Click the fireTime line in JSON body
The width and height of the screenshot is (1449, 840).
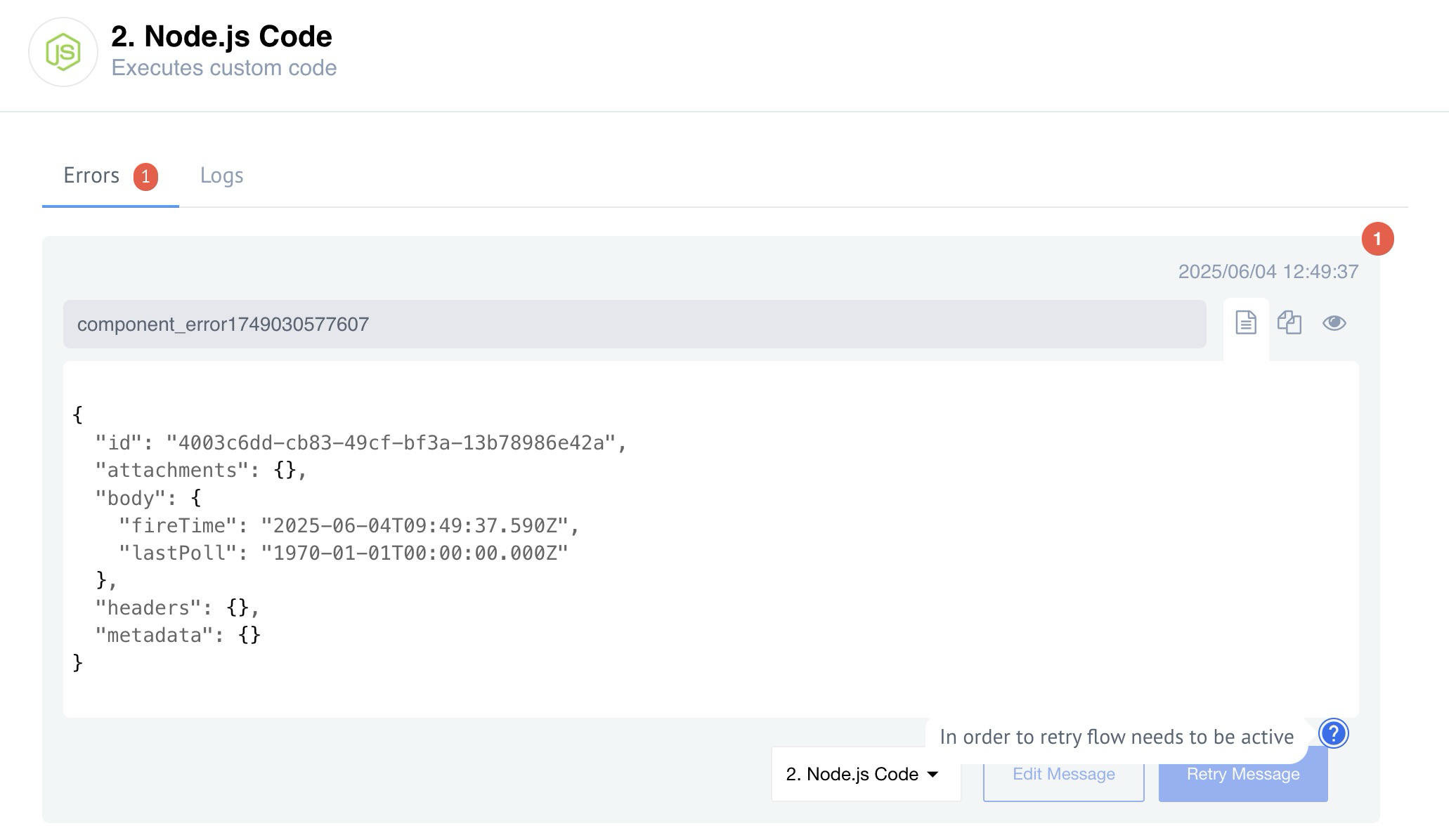349,526
